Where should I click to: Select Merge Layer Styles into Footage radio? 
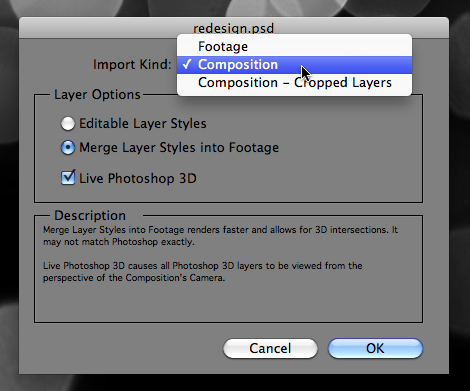pos(68,148)
